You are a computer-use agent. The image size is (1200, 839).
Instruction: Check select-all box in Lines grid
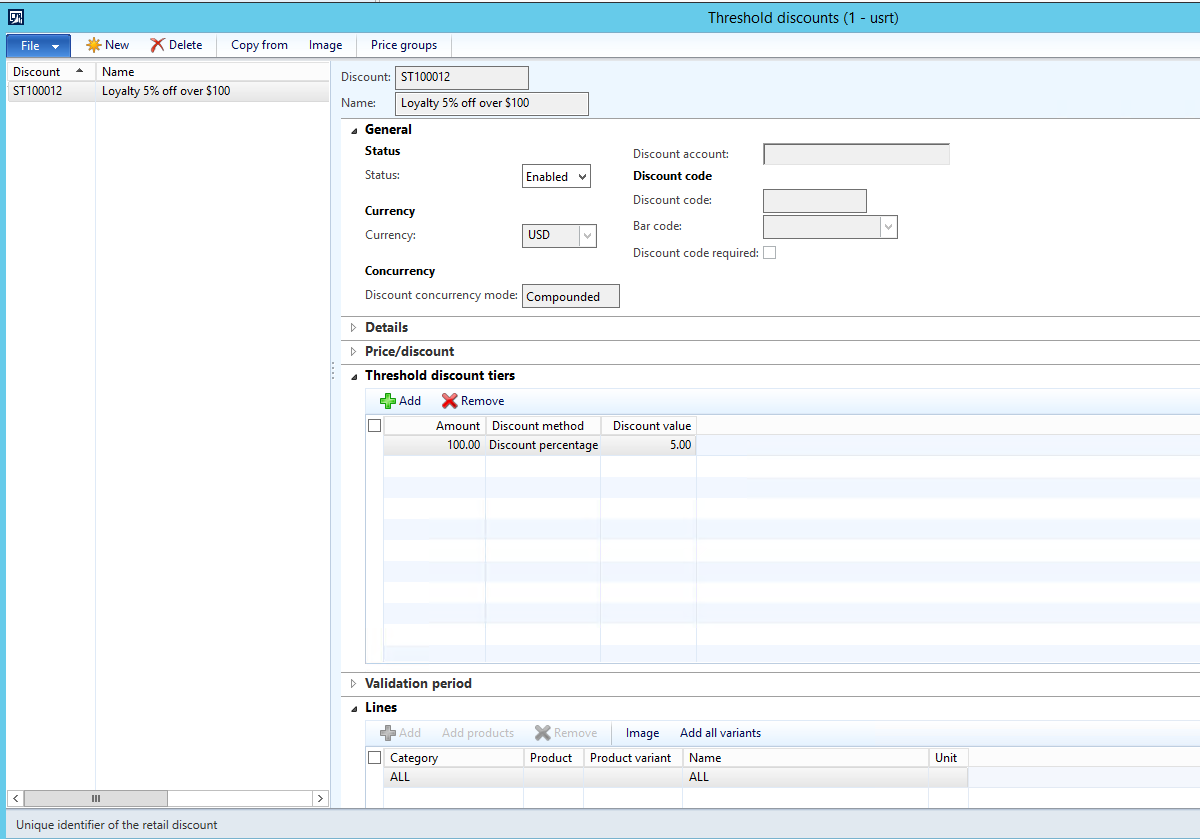[375, 758]
